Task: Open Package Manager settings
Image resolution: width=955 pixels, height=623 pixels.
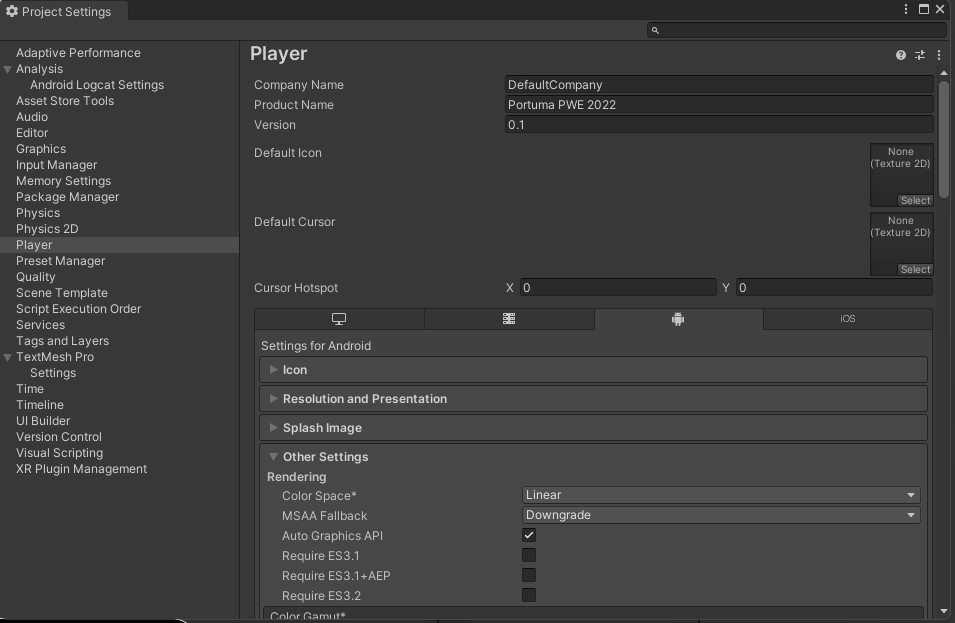Action: (x=67, y=197)
